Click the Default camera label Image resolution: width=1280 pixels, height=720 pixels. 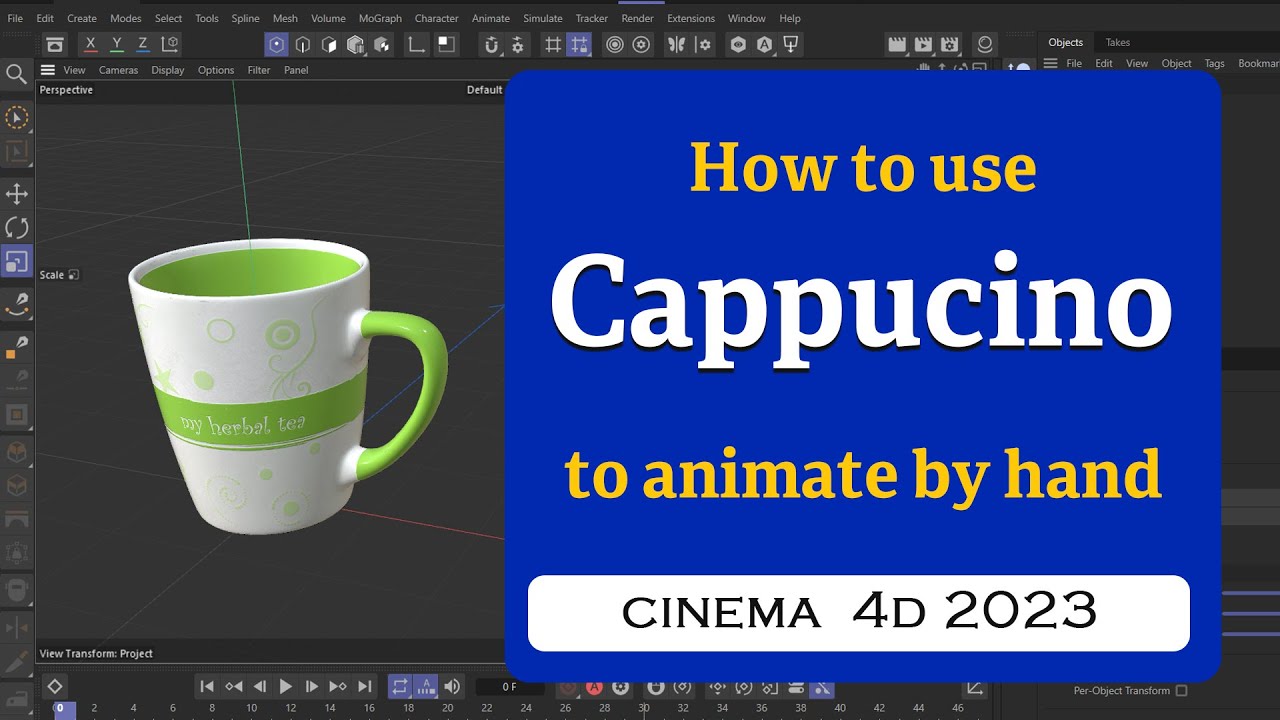pos(484,90)
